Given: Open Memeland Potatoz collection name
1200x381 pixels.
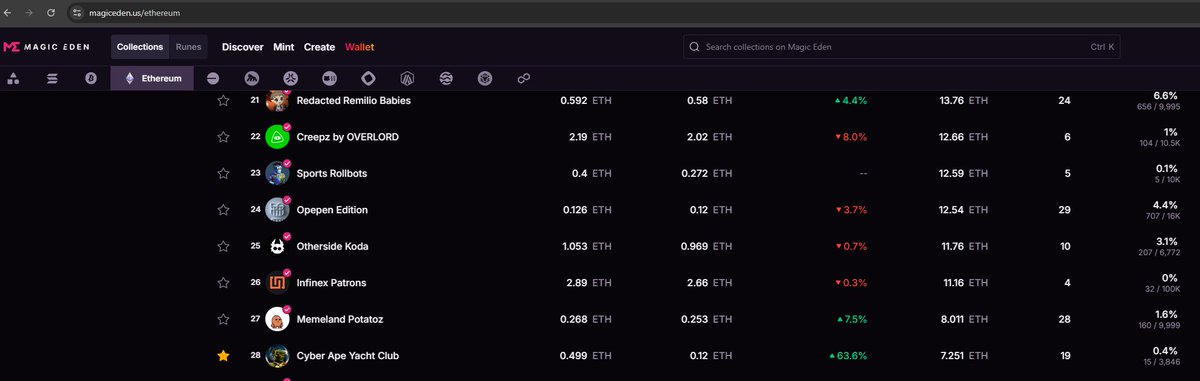Looking at the screenshot, I should [341, 319].
